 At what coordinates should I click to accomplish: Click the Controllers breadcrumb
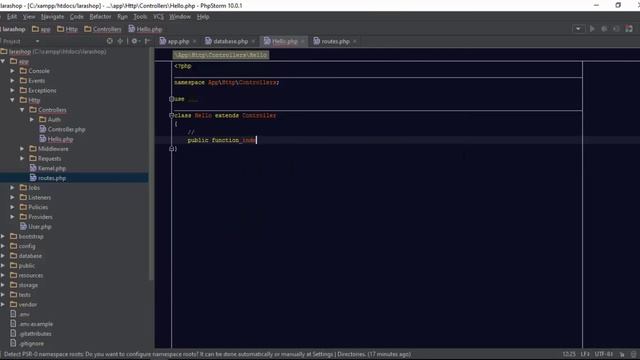point(103,29)
